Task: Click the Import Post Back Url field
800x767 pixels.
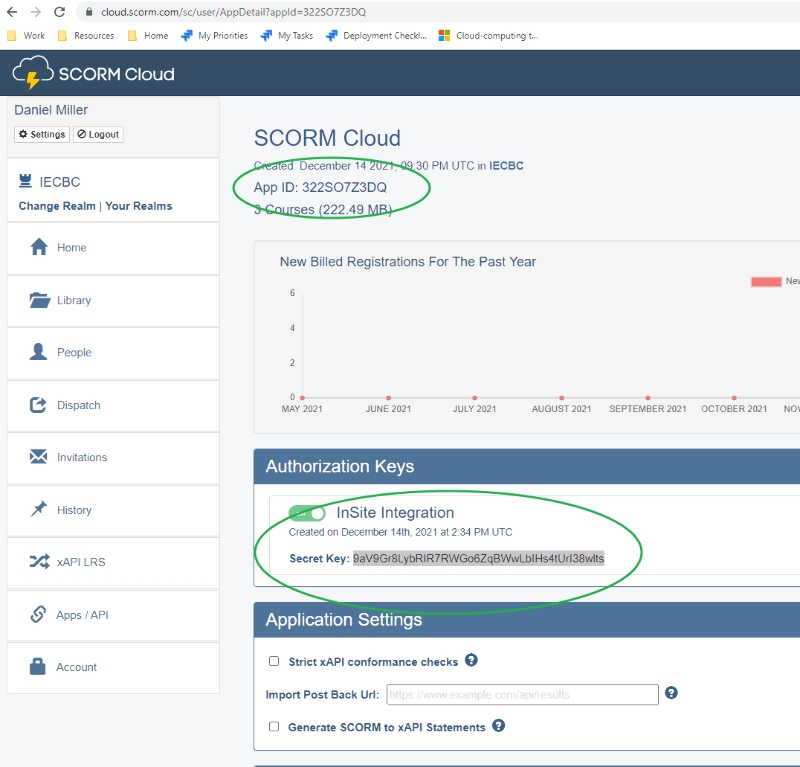Action: [x=521, y=694]
